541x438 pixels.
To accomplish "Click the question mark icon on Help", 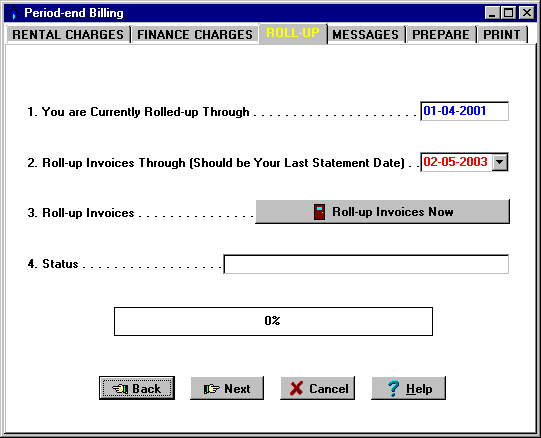I will coord(393,389).
